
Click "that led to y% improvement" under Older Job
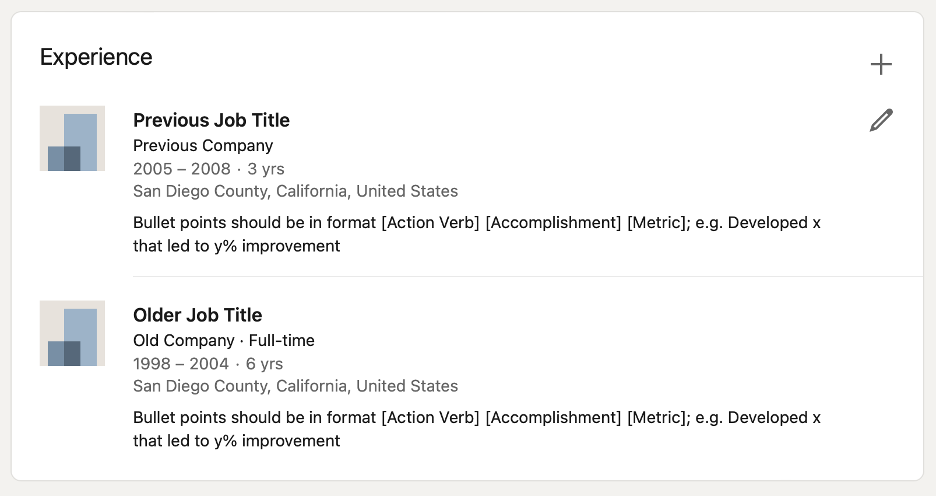point(236,441)
